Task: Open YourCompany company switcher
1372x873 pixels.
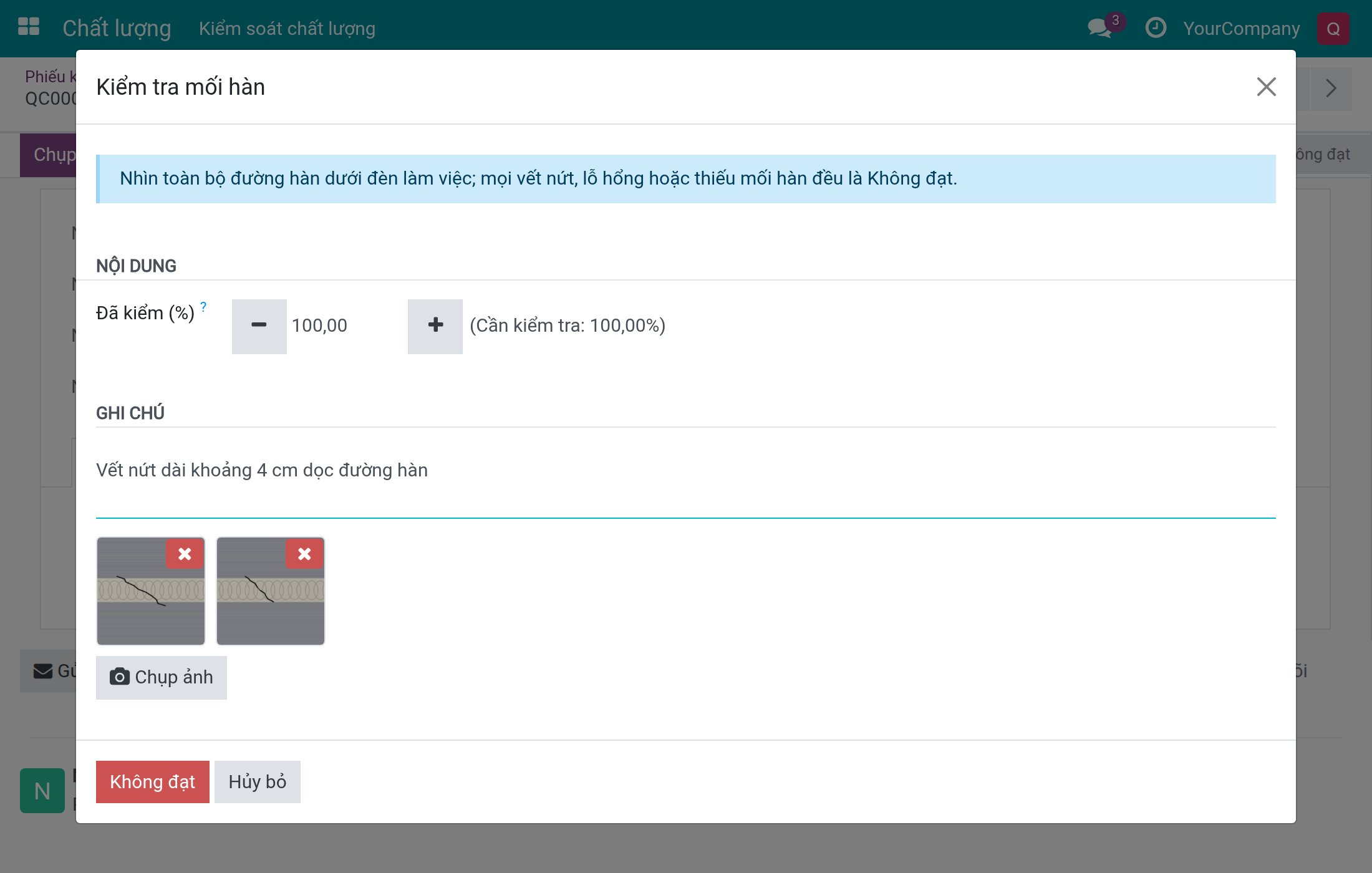Action: point(1241,29)
